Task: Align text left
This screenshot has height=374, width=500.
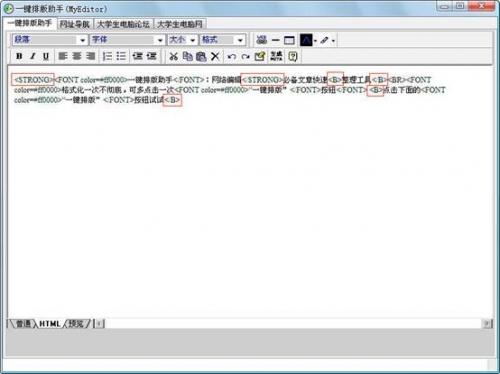Action: click(x=63, y=56)
